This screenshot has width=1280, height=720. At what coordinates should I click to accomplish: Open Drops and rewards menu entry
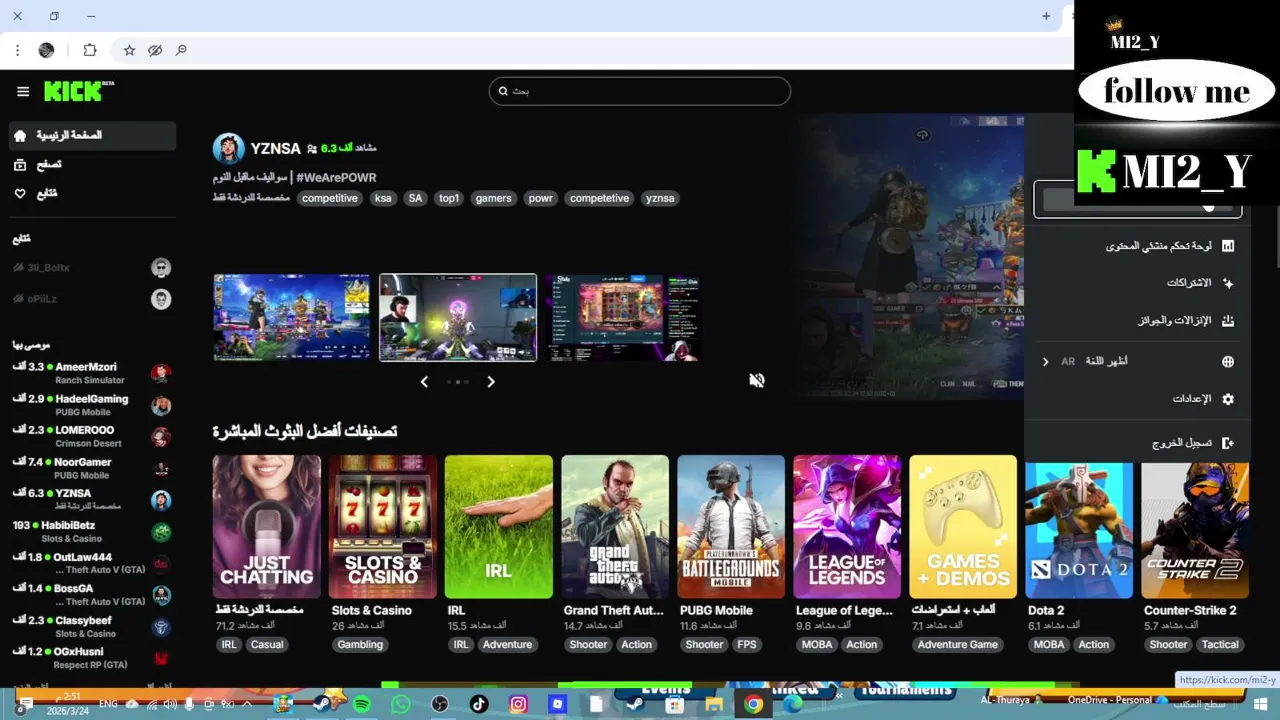point(1139,321)
